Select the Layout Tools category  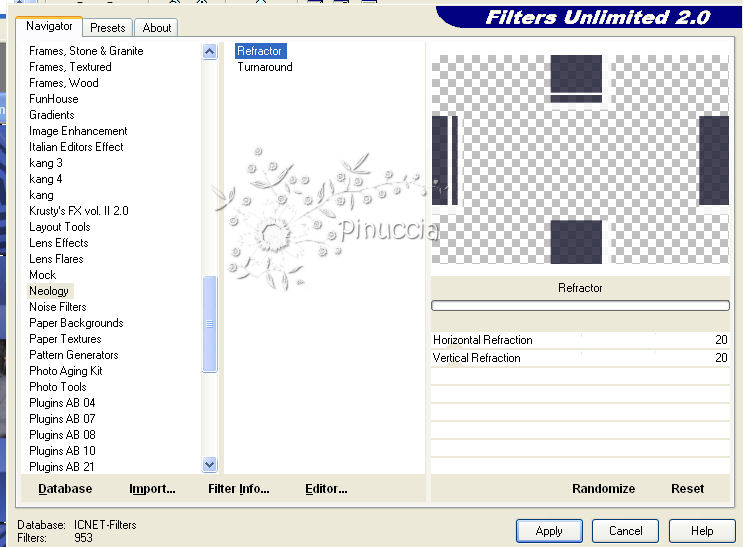(60, 227)
